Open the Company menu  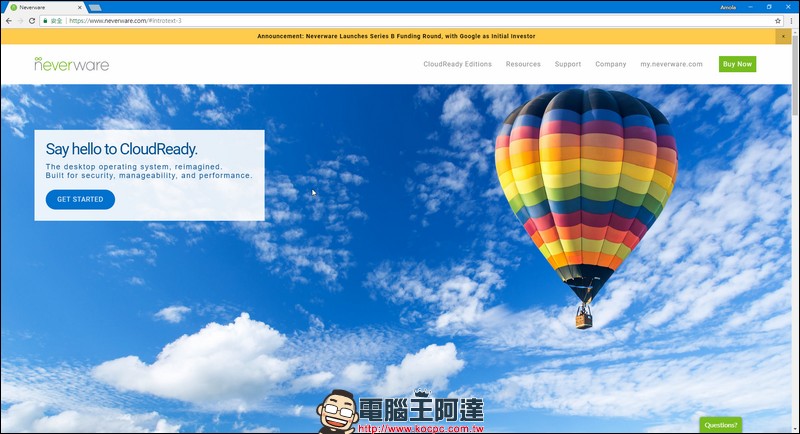[x=610, y=64]
